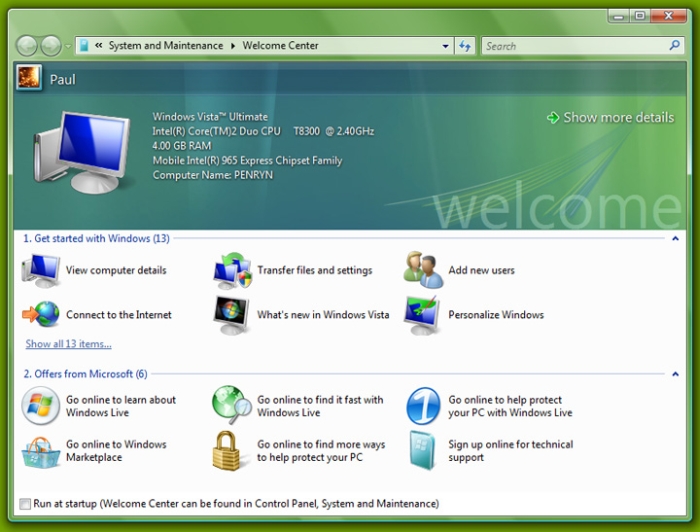Collapse the Offers from Microsoft section
The height and width of the screenshot is (532, 700).
(675, 374)
